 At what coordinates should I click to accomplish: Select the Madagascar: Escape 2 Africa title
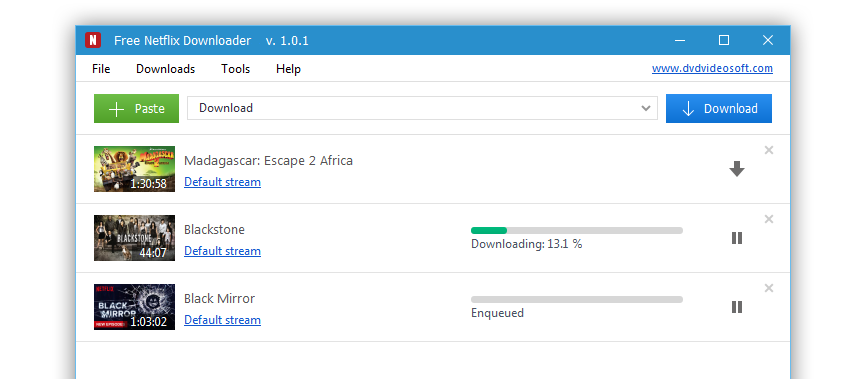pyautogui.click(x=268, y=161)
